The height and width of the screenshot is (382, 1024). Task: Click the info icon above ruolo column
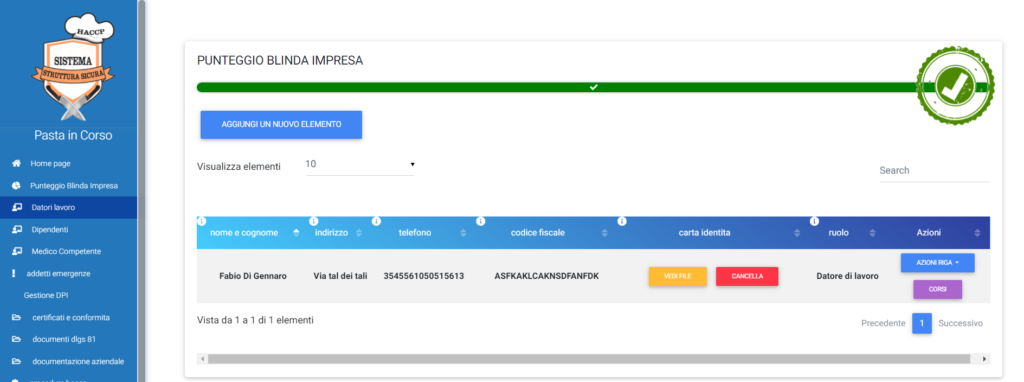[814, 221]
